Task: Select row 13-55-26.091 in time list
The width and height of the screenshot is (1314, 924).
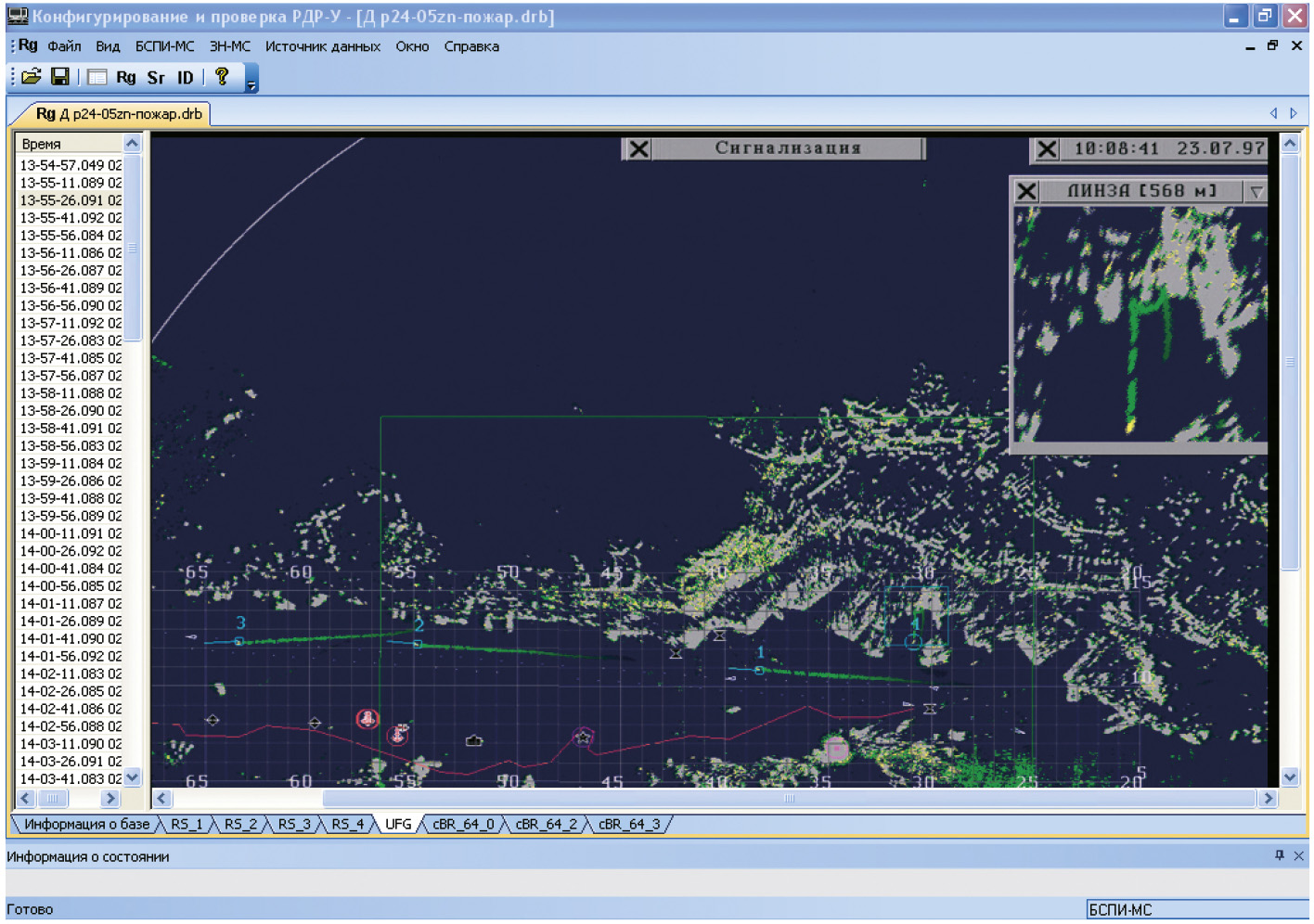Action: coord(71,200)
